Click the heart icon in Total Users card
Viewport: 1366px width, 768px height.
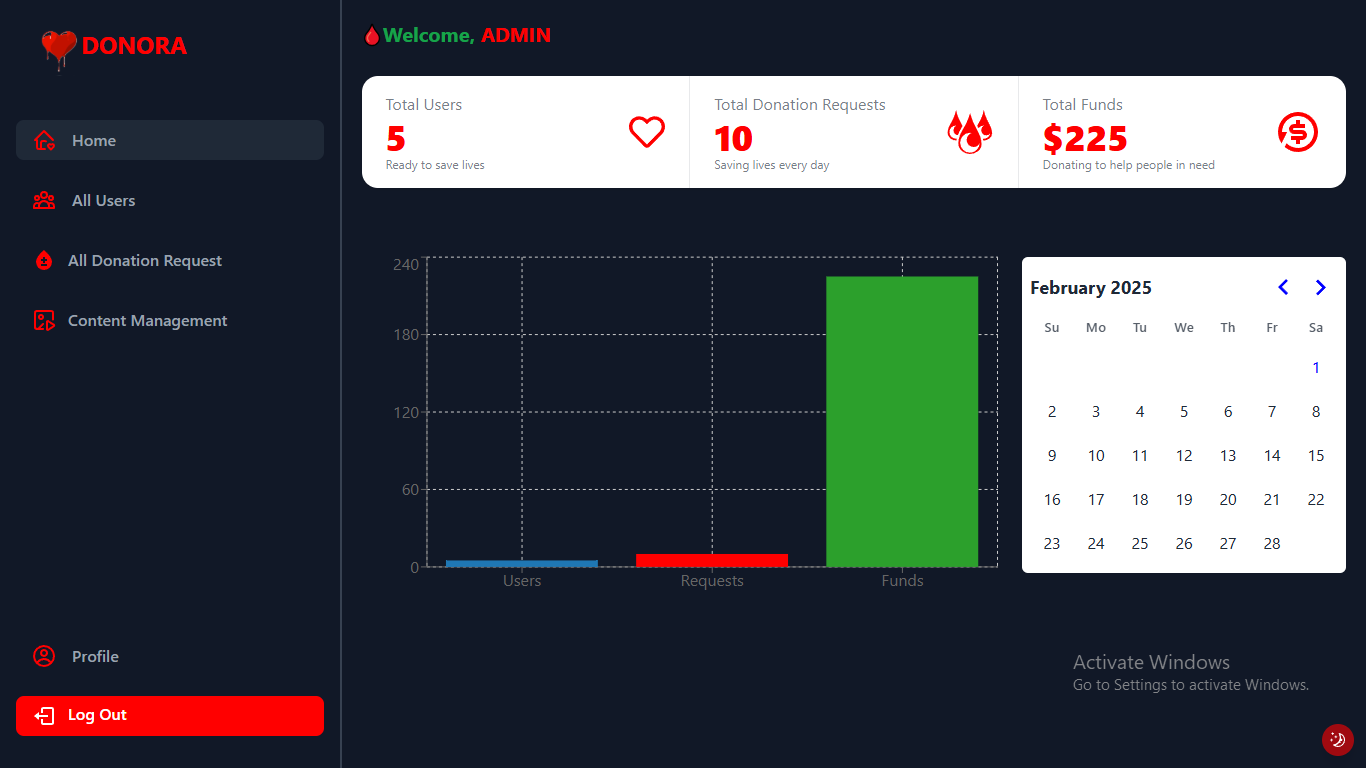click(x=646, y=132)
